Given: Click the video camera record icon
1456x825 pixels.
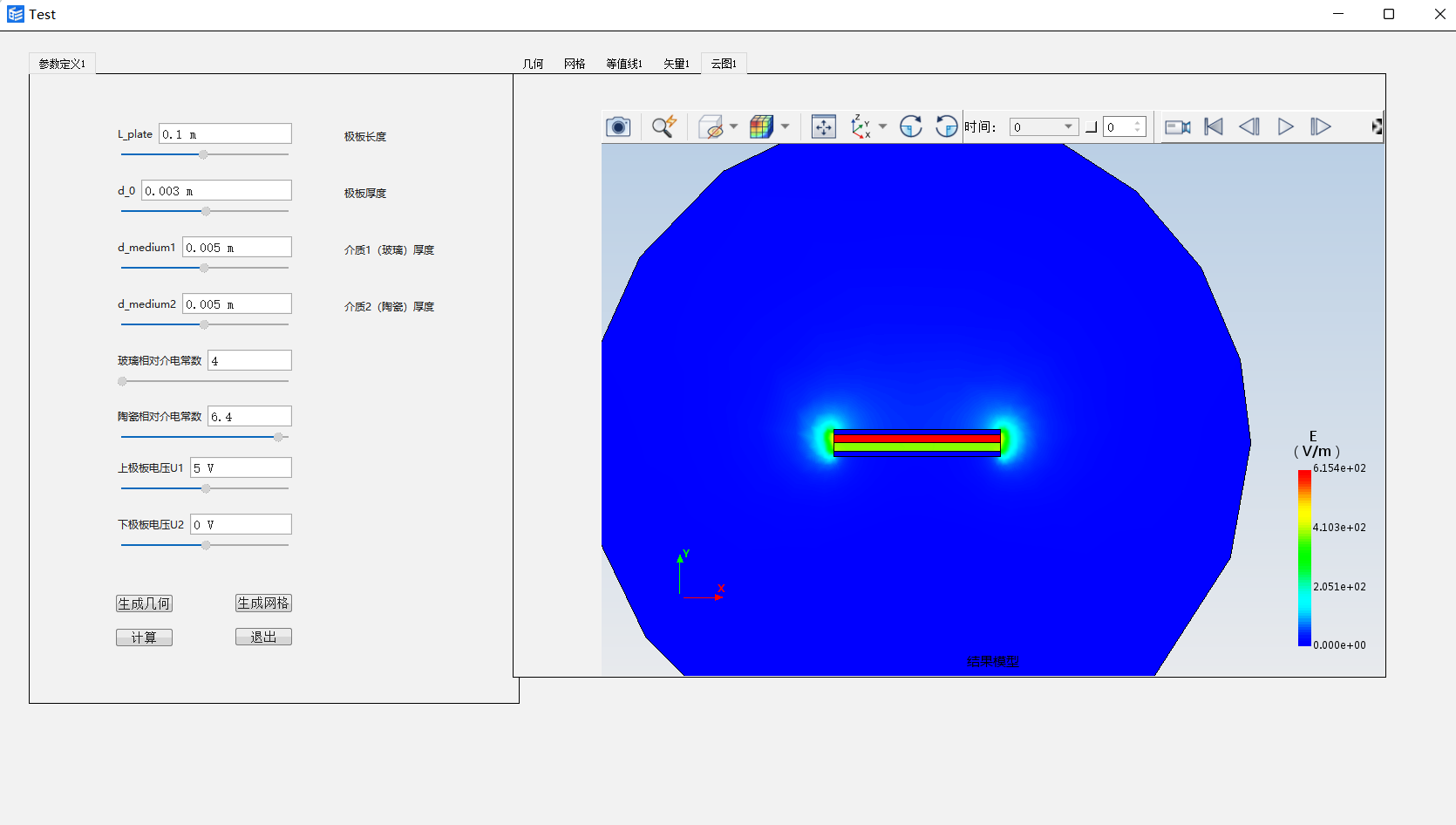Looking at the screenshot, I should (1178, 127).
